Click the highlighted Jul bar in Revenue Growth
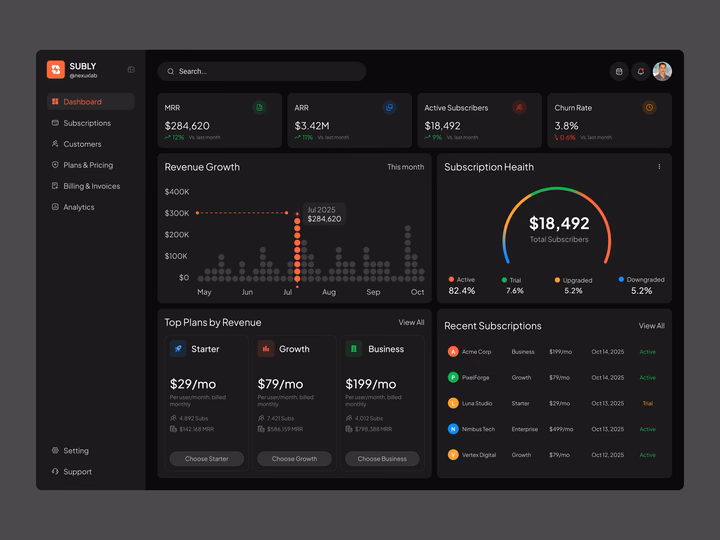Screen dimensions: 720x540 pos(297,250)
